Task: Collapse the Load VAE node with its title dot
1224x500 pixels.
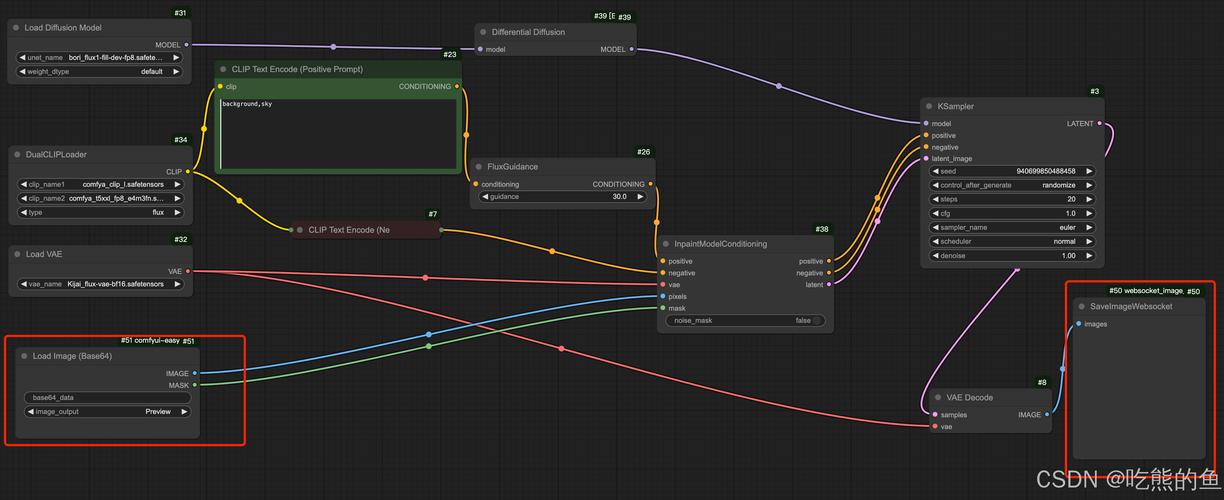Action: pyautogui.click(x=16, y=254)
